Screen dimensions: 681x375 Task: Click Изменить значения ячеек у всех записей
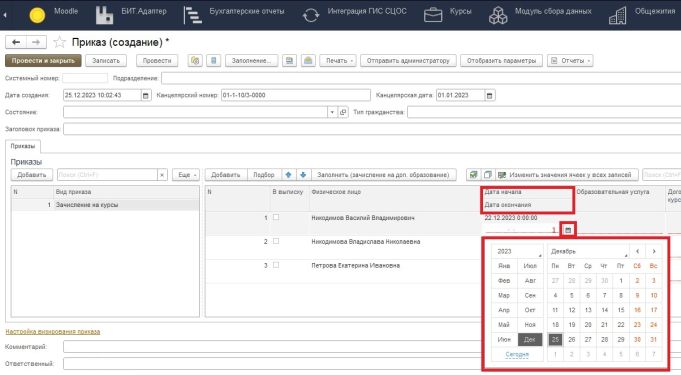click(x=567, y=175)
